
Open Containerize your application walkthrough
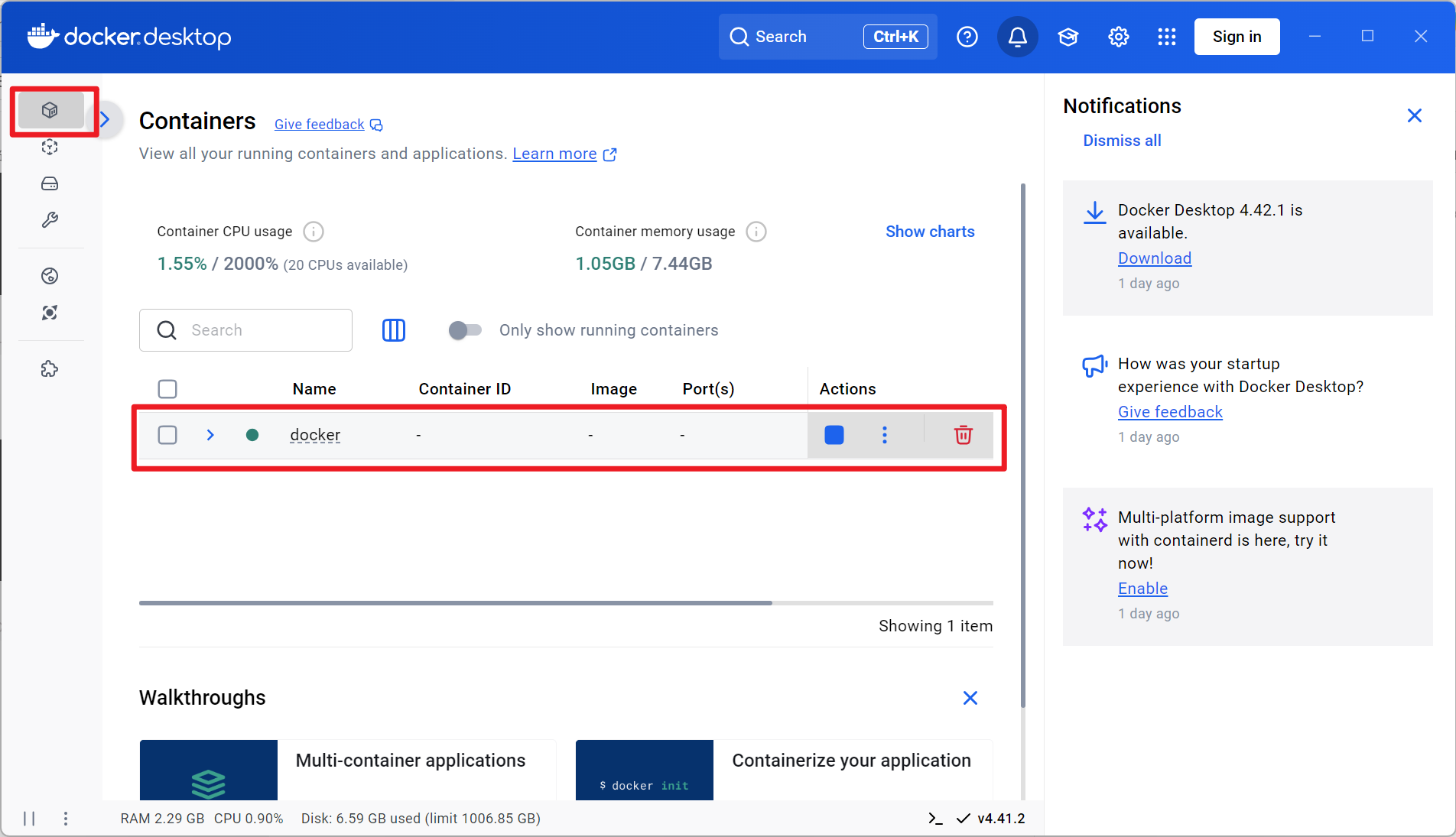point(785,770)
